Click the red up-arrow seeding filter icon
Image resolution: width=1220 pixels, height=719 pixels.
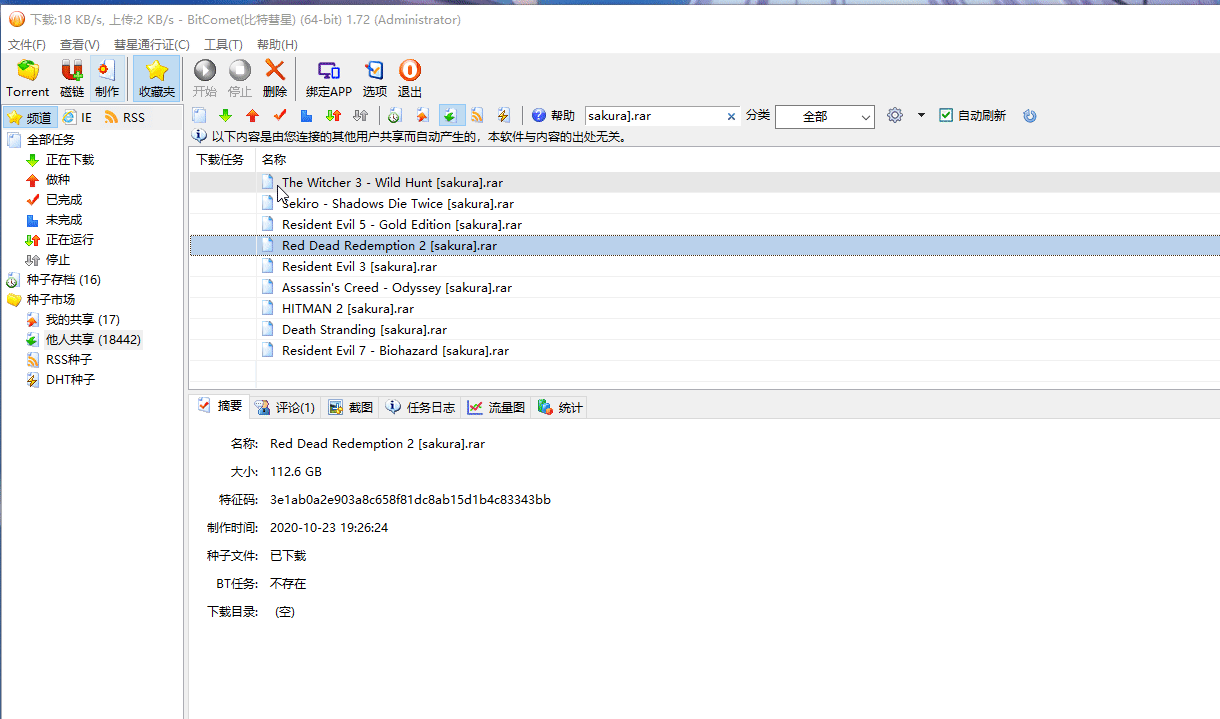pyautogui.click(x=252, y=116)
